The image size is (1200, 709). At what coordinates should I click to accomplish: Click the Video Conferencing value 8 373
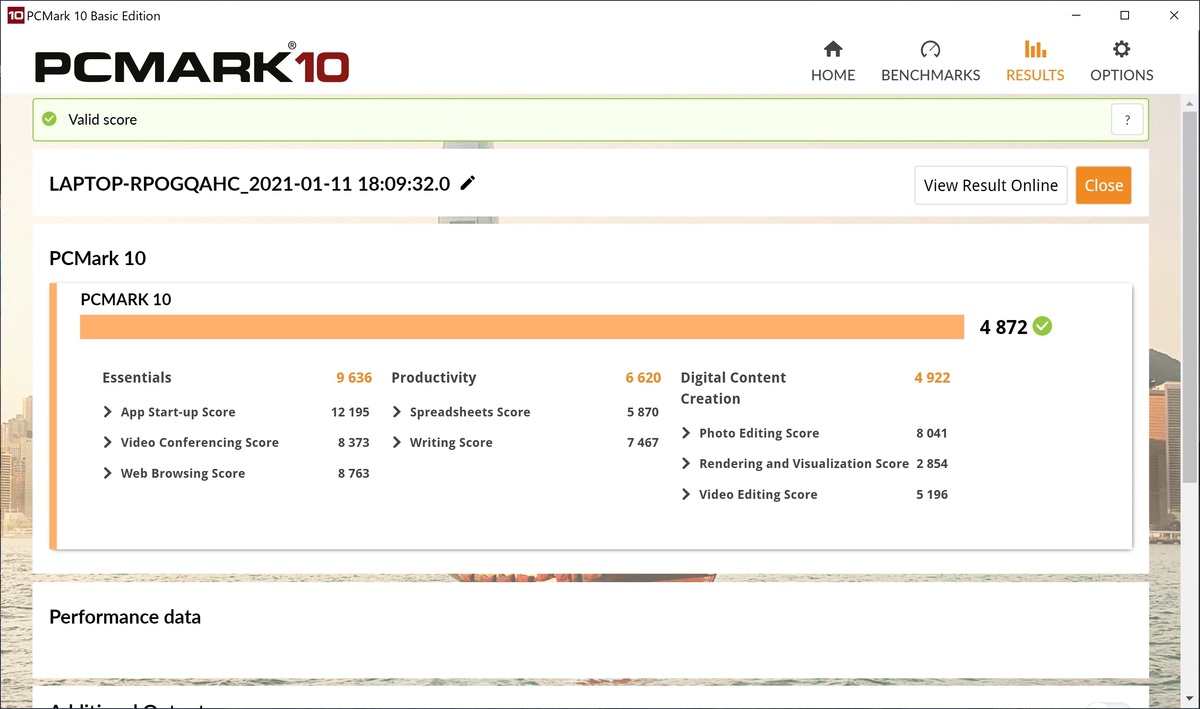pos(353,443)
